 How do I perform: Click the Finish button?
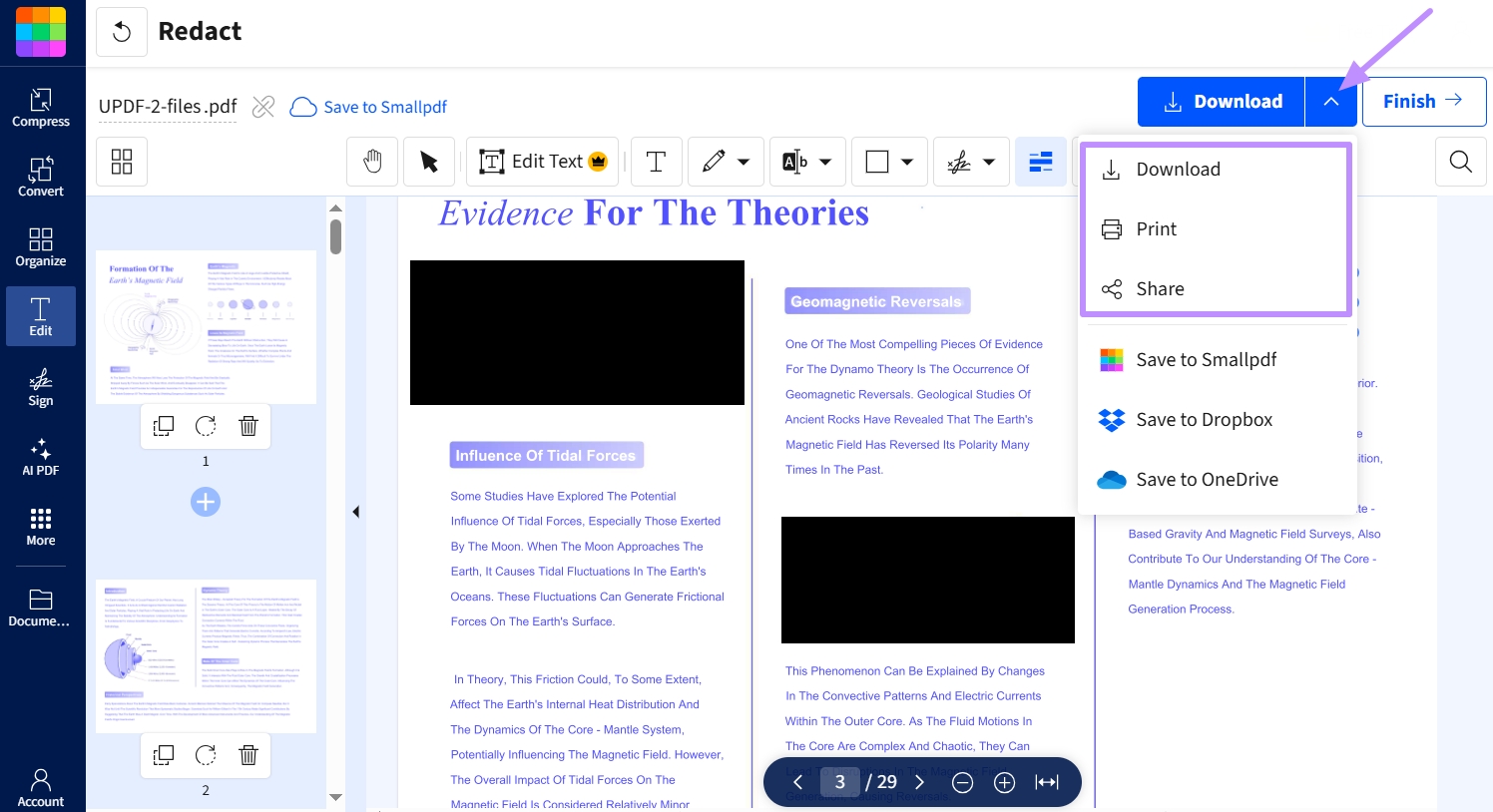pyautogui.click(x=1424, y=101)
